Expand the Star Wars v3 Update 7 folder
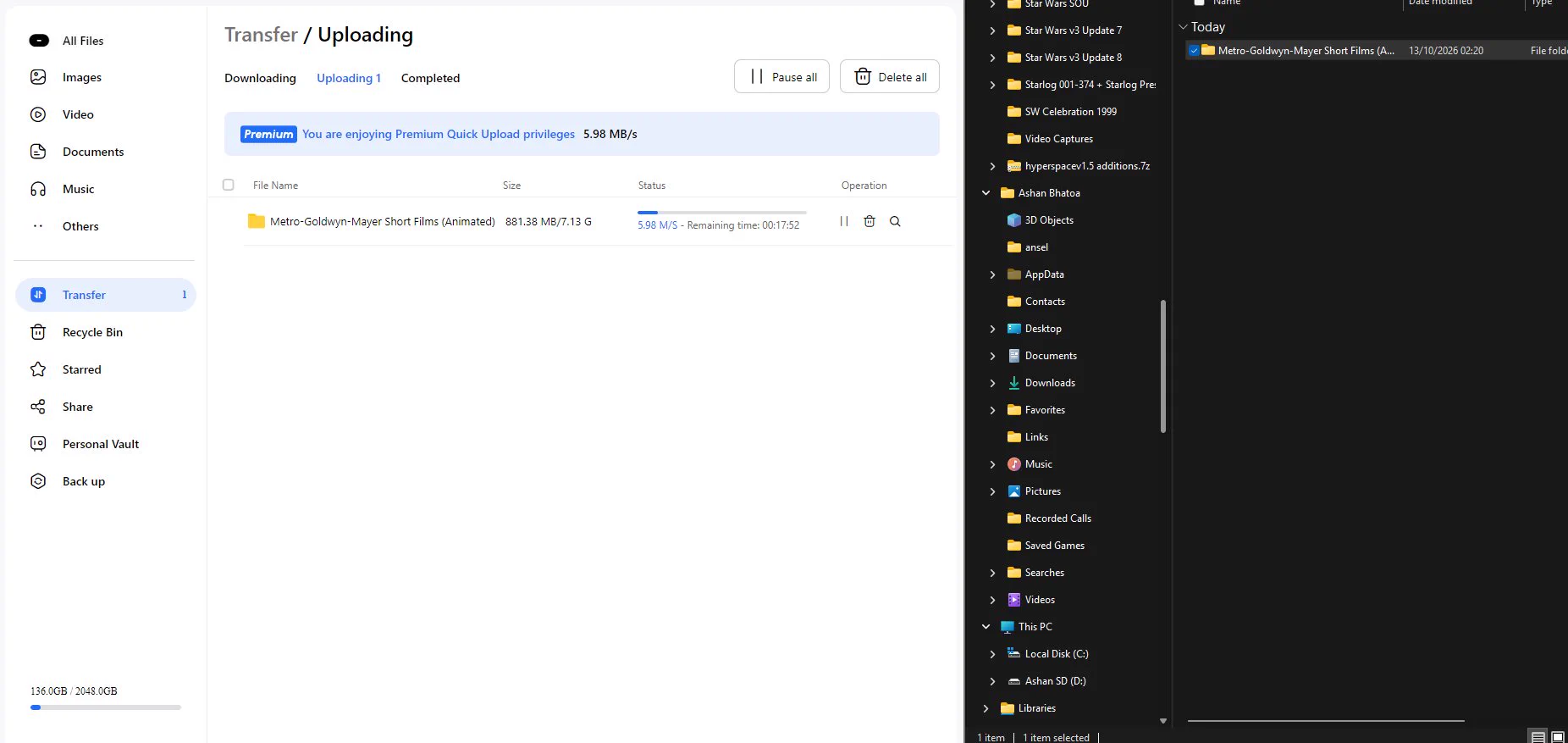The image size is (1568, 743). click(x=993, y=30)
